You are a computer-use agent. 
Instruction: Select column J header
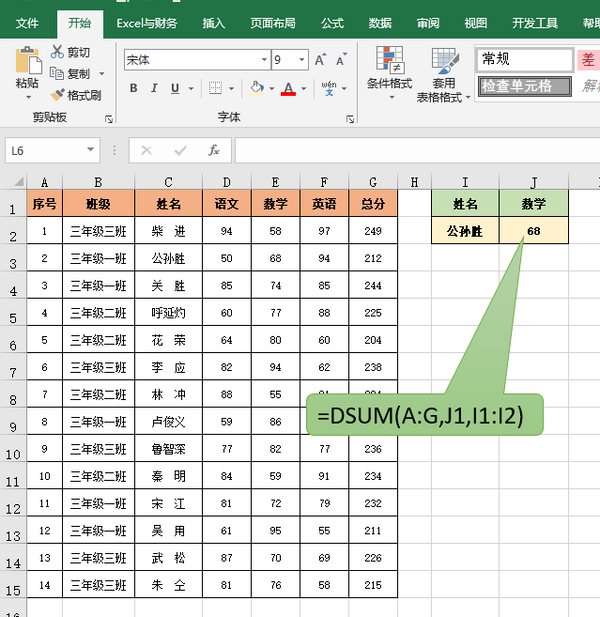[534, 182]
